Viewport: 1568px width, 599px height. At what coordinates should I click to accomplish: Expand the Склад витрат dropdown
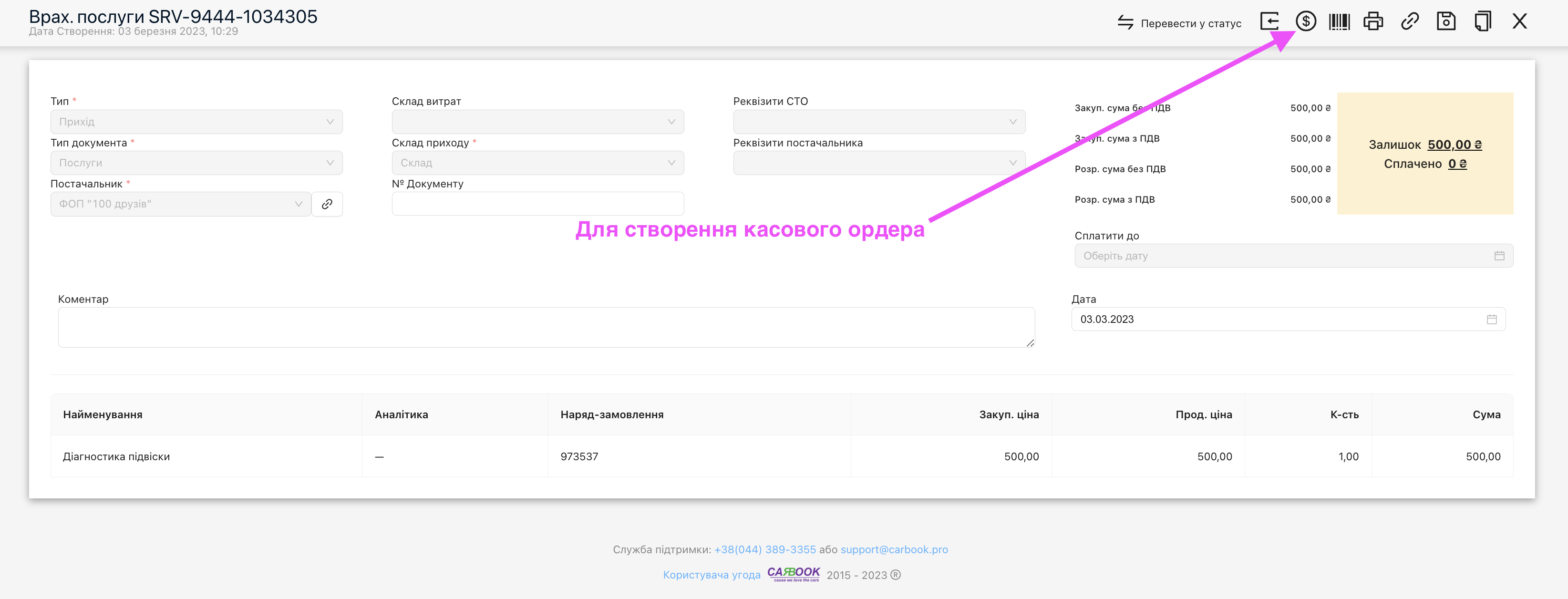[537, 122]
